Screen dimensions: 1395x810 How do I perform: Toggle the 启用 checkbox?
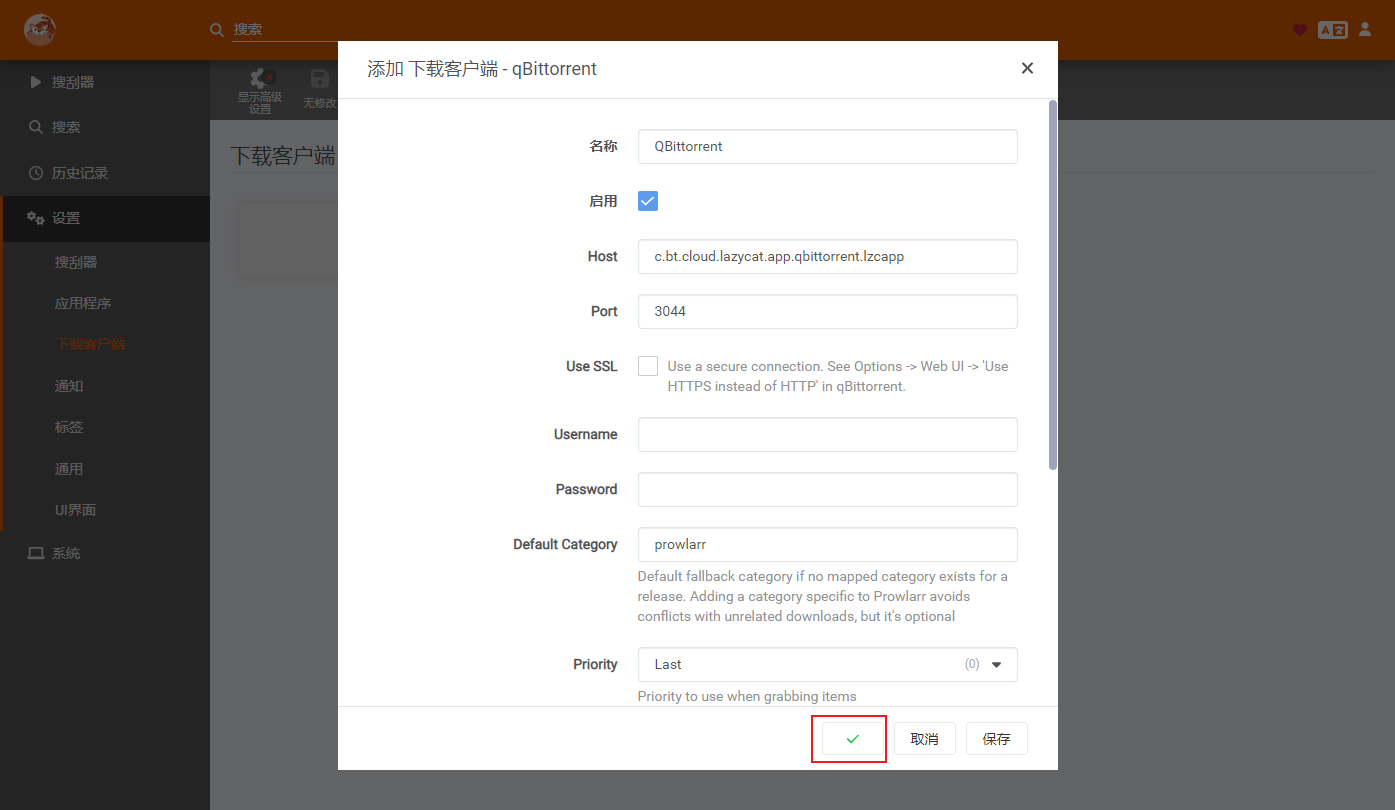[648, 201]
